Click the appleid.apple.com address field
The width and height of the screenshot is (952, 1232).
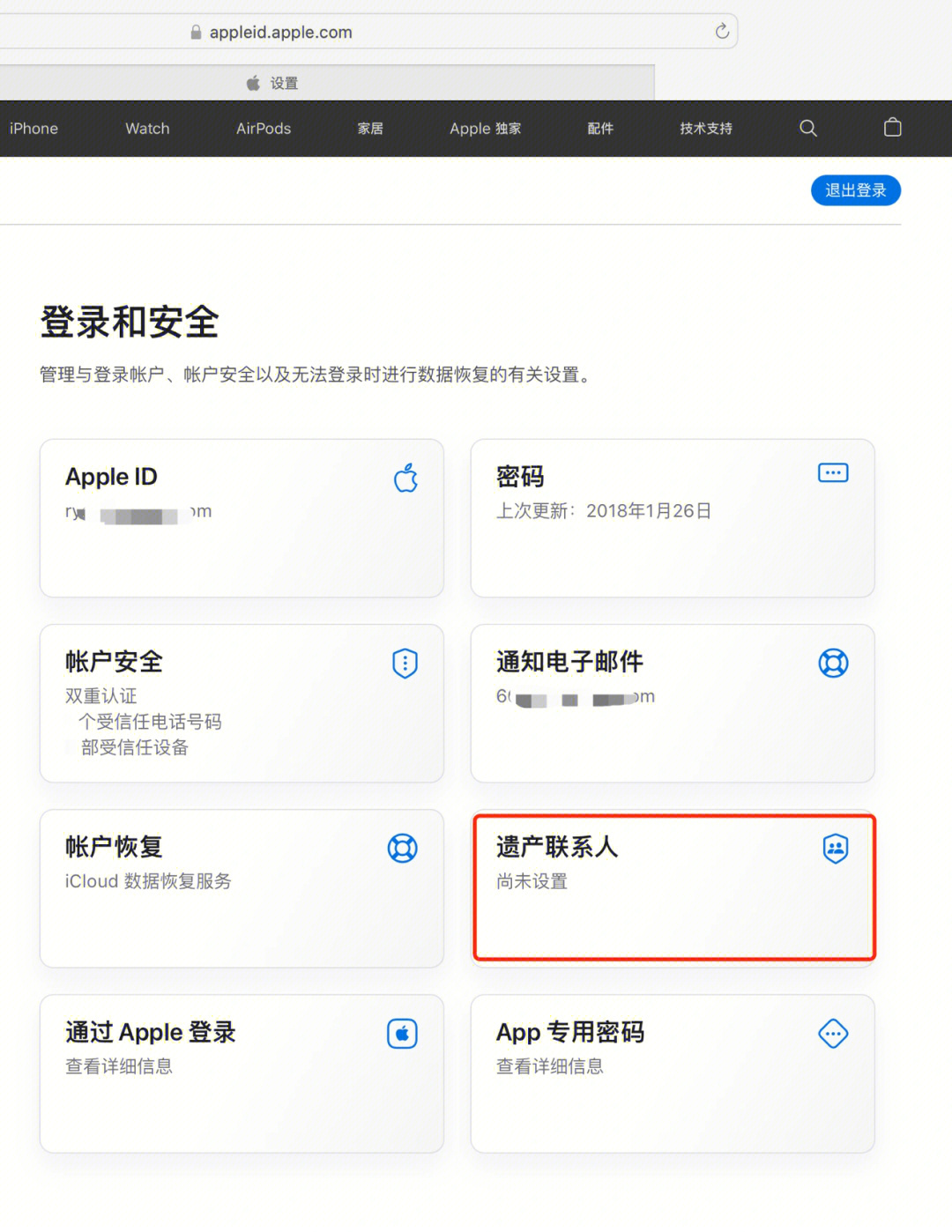[x=368, y=32]
